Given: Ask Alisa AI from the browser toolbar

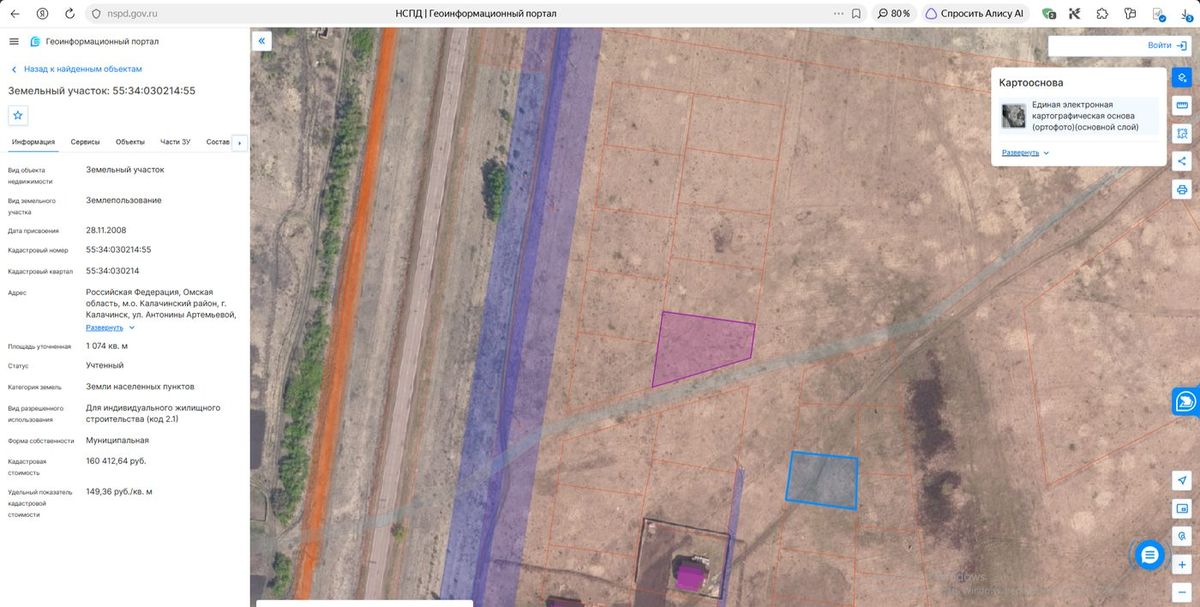Looking at the screenshot, I should (975, 14).
